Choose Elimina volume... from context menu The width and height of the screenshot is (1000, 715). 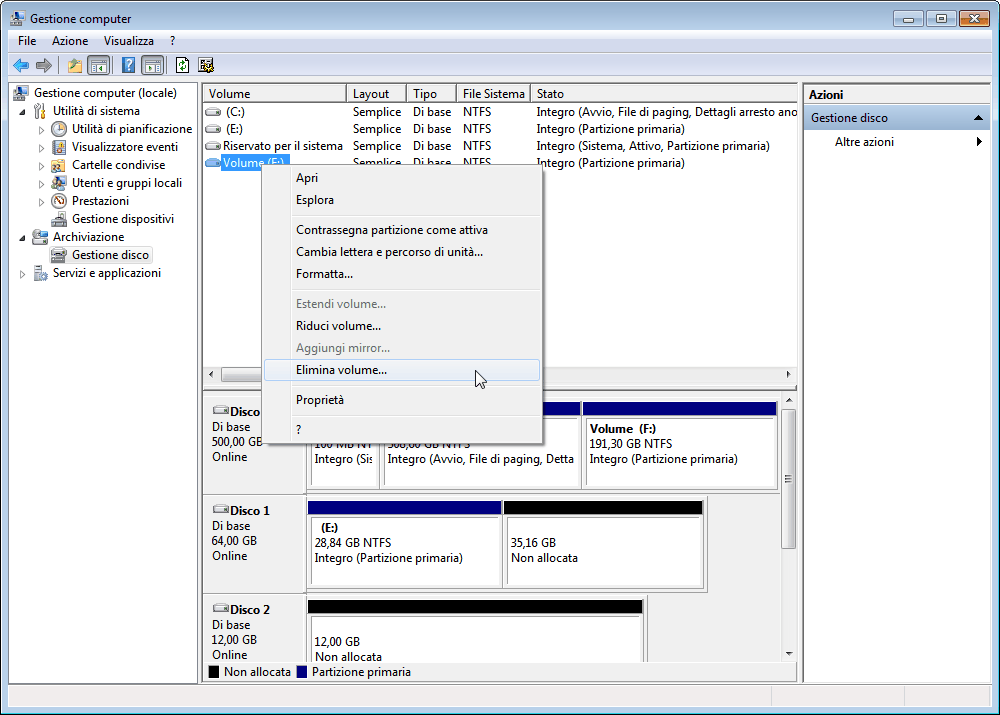[x=402, y=370]
